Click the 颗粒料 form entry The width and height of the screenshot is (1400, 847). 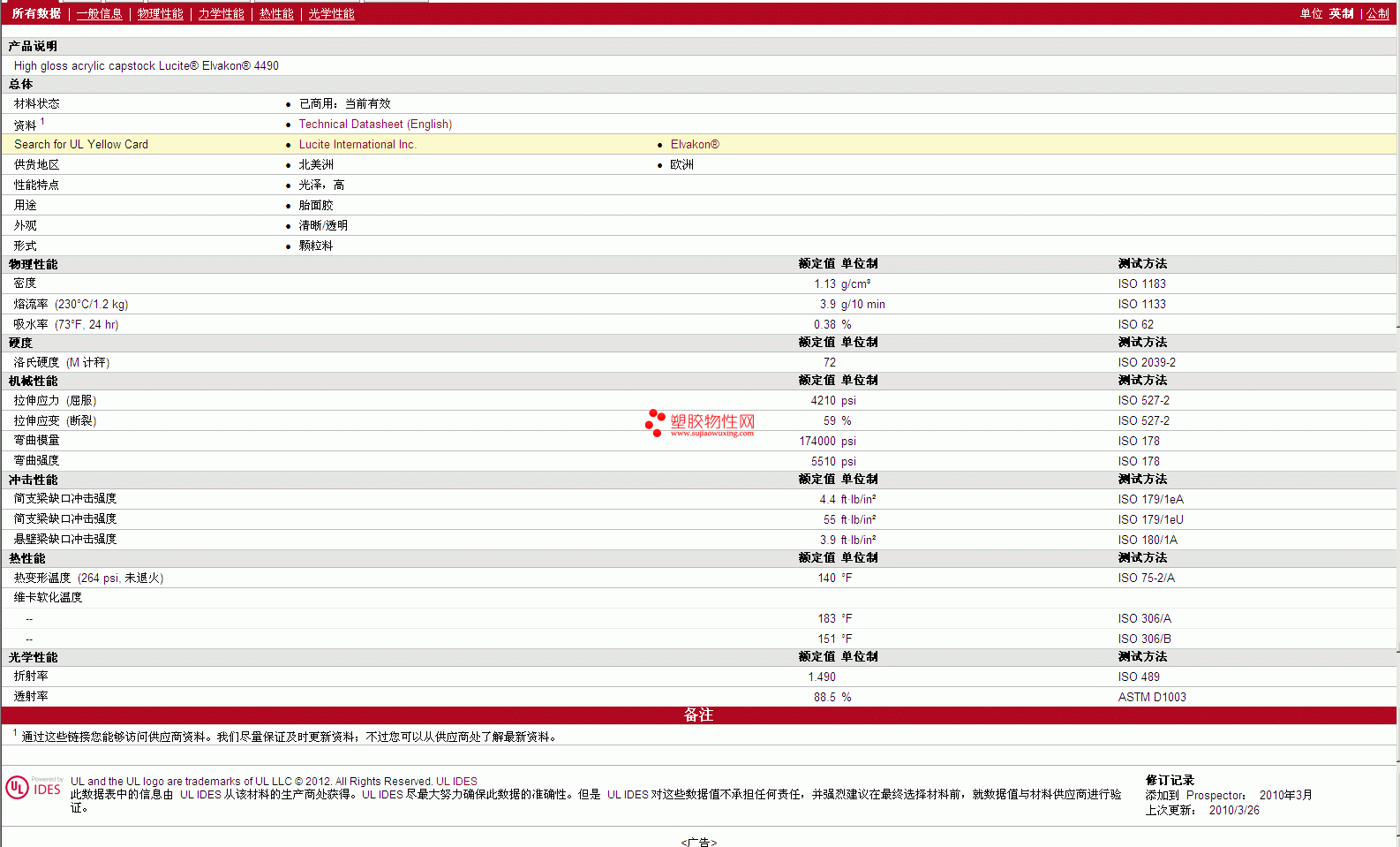pos(316,246)
